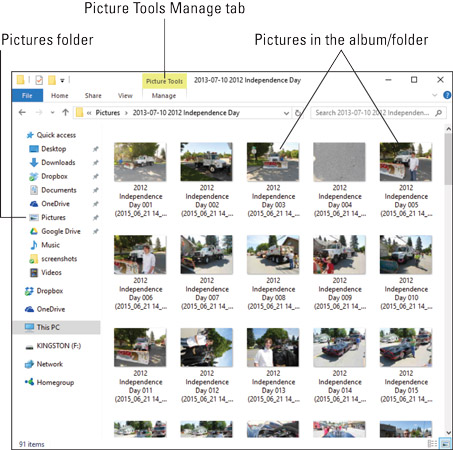Image resolution: width=453 pixels, height=450 pixels.
Task: Click the Videos film icon
Action: click(34, 273)
